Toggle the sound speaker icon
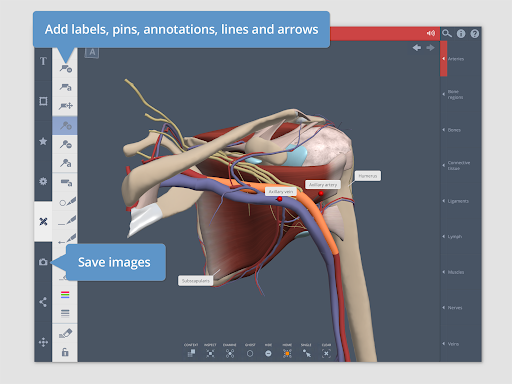This screenshot has height=384, width=512. pos(431,33)
